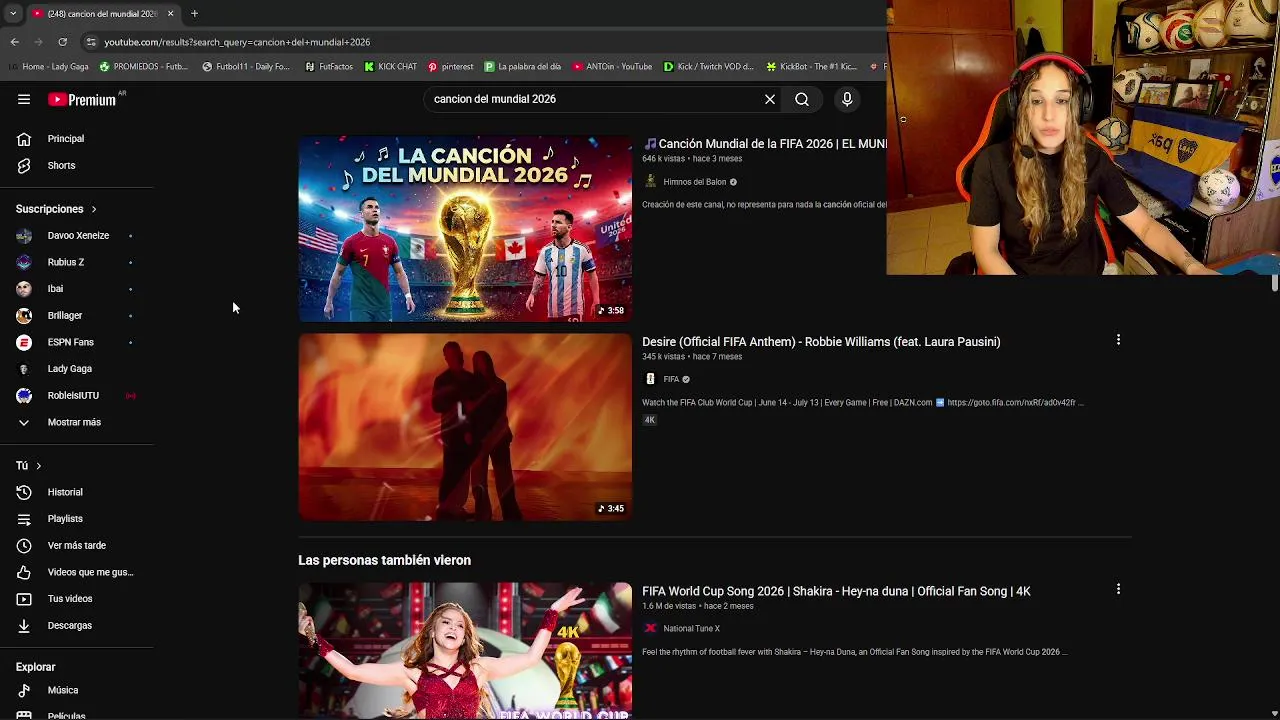This screenshot has height=720, width=1280.
Task: Go to YouTube Premium home logo
Action: click(82, 99)
